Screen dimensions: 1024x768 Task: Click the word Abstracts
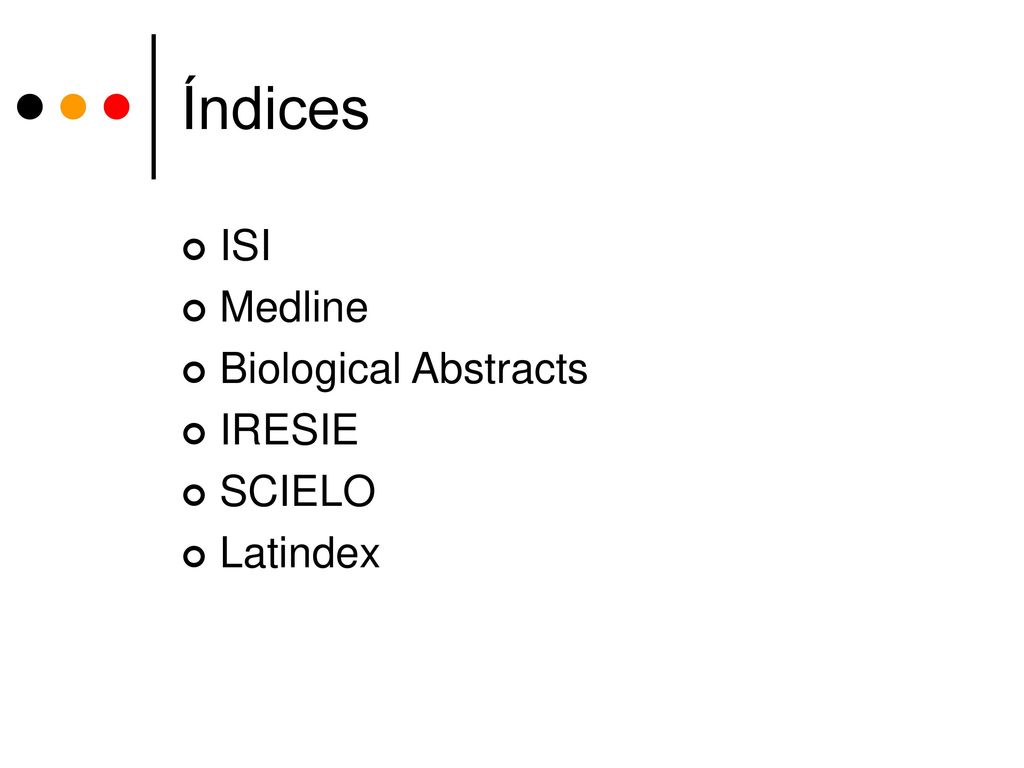500,368
